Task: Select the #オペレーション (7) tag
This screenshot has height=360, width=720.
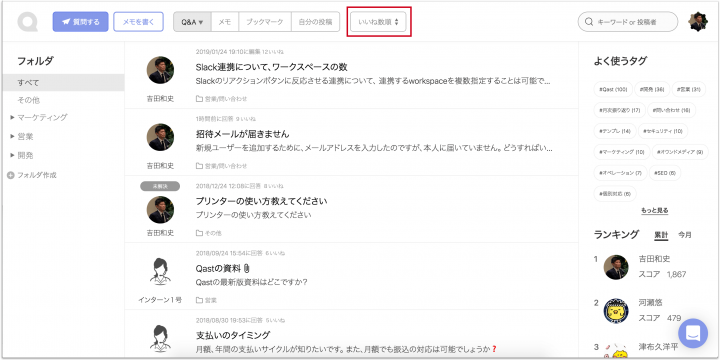Action: click(620, 173)
